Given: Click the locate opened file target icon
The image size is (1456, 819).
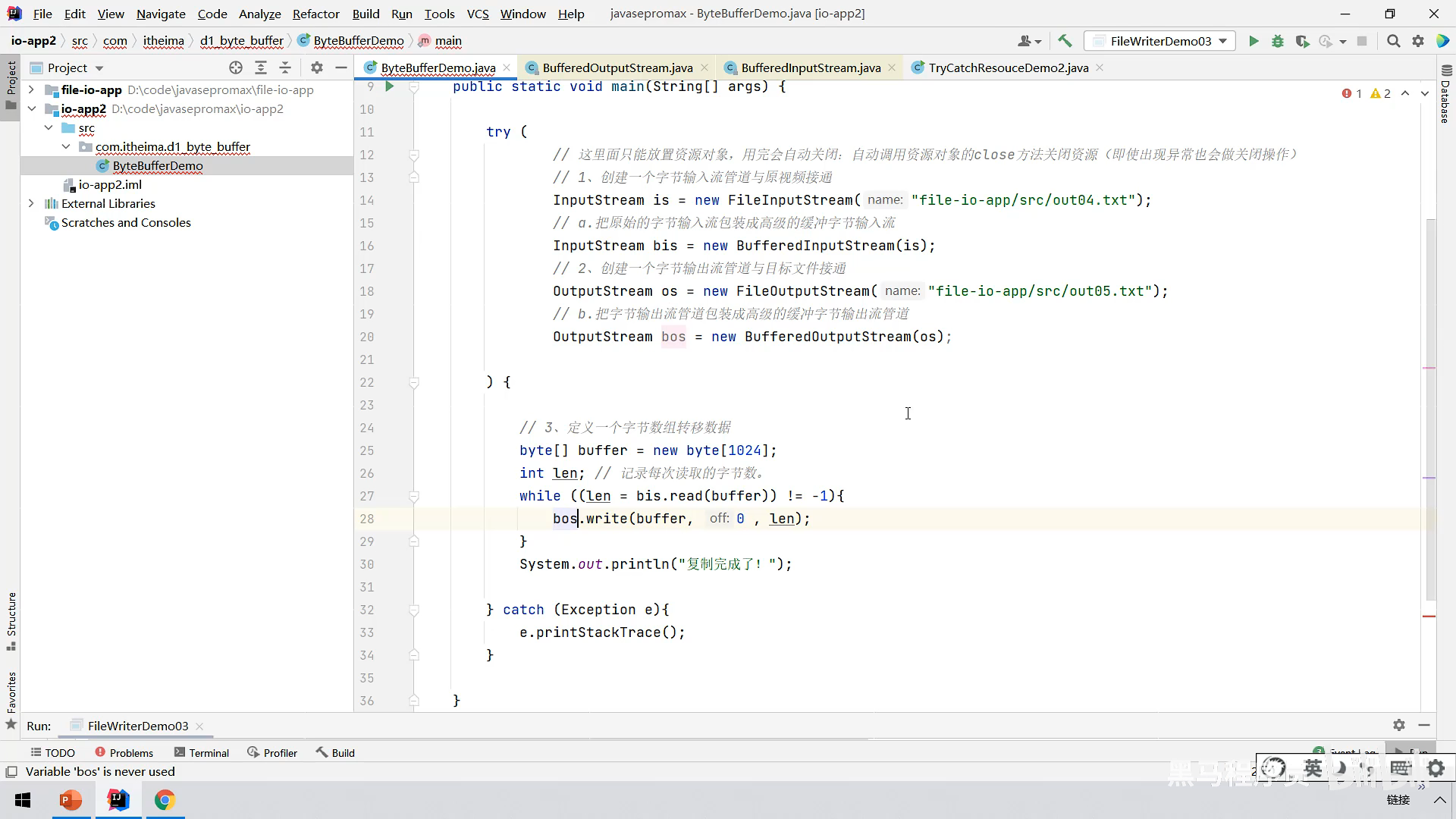Looking at the screenshot, I should (x=236, y=67).
